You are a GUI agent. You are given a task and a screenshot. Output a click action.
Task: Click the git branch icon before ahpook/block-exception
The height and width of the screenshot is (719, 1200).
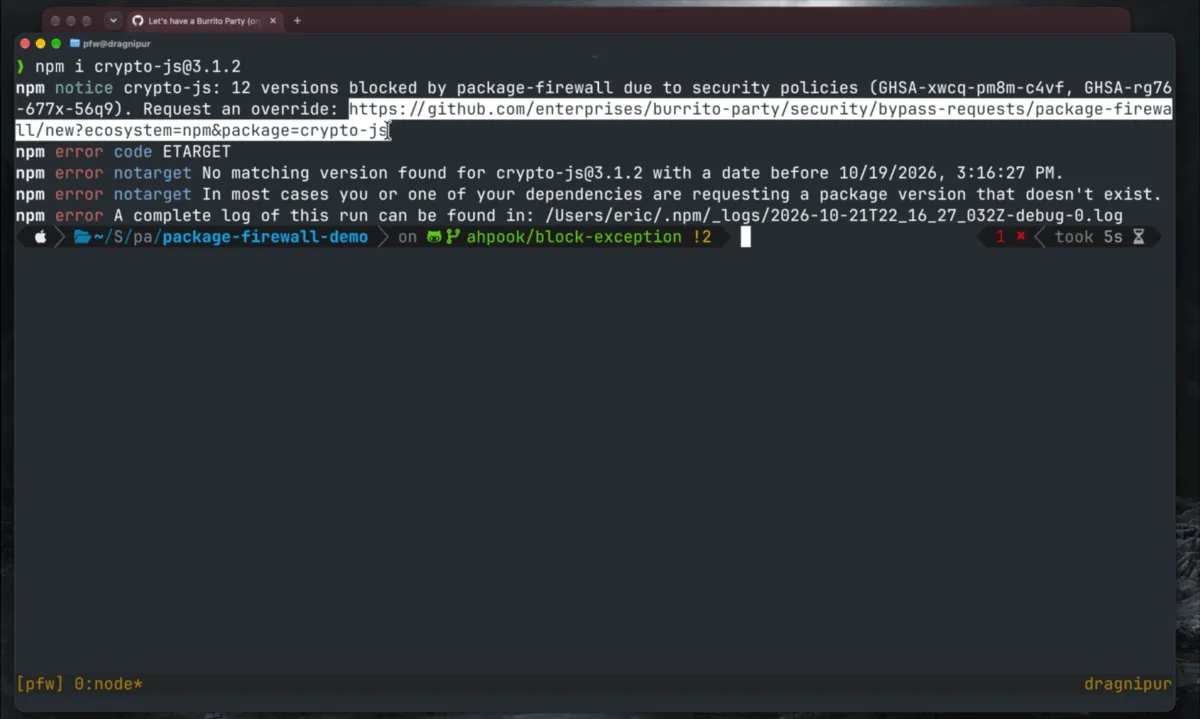point(453,237)
